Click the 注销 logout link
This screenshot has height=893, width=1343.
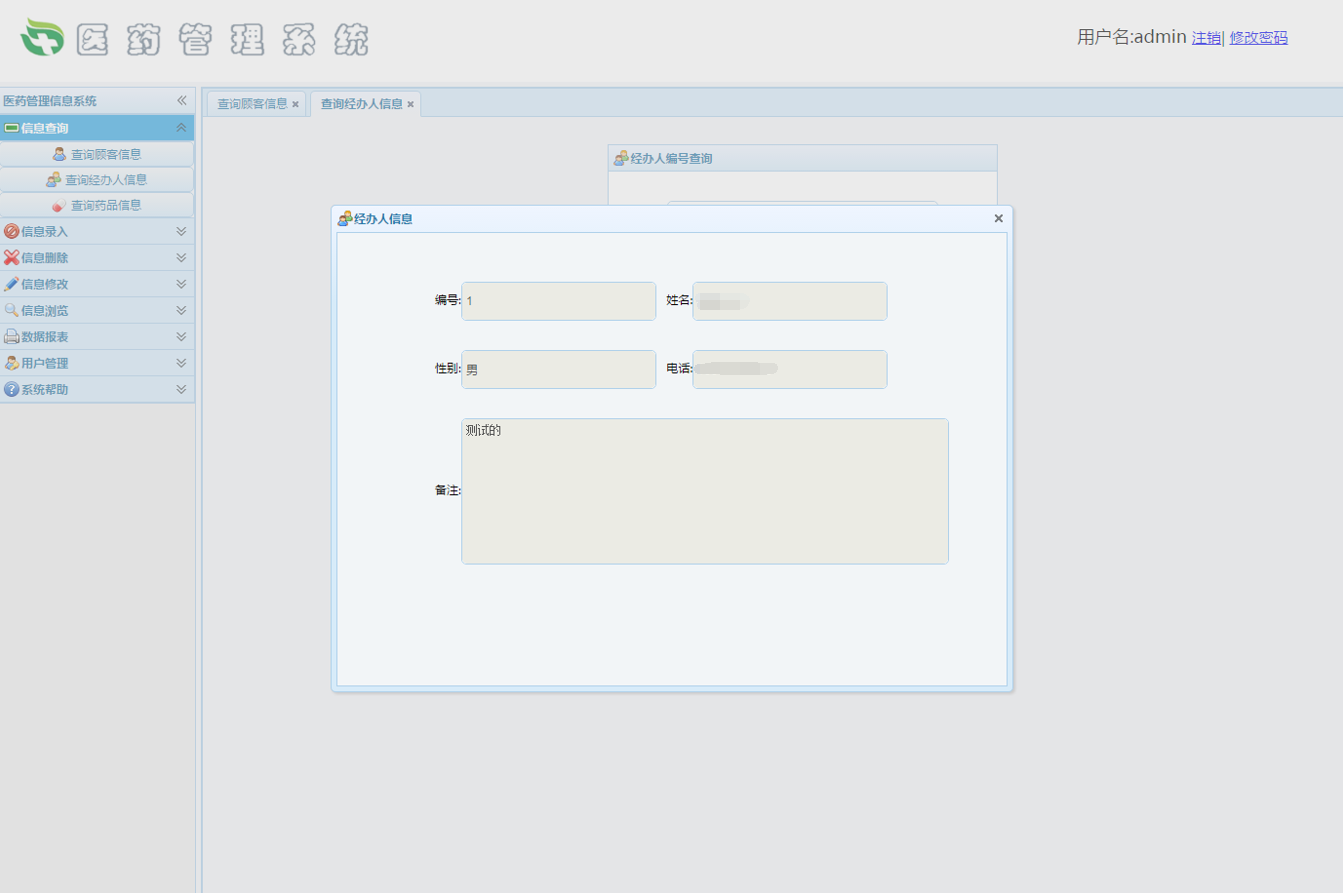tap(1206, 38)
